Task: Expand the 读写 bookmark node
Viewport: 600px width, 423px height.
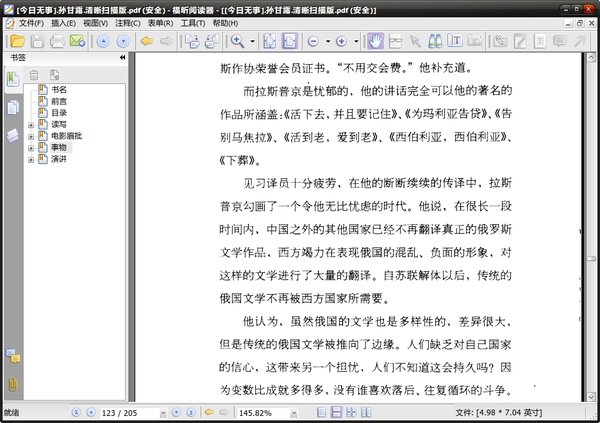Action: pyautogui.click(x=32, y=124)
